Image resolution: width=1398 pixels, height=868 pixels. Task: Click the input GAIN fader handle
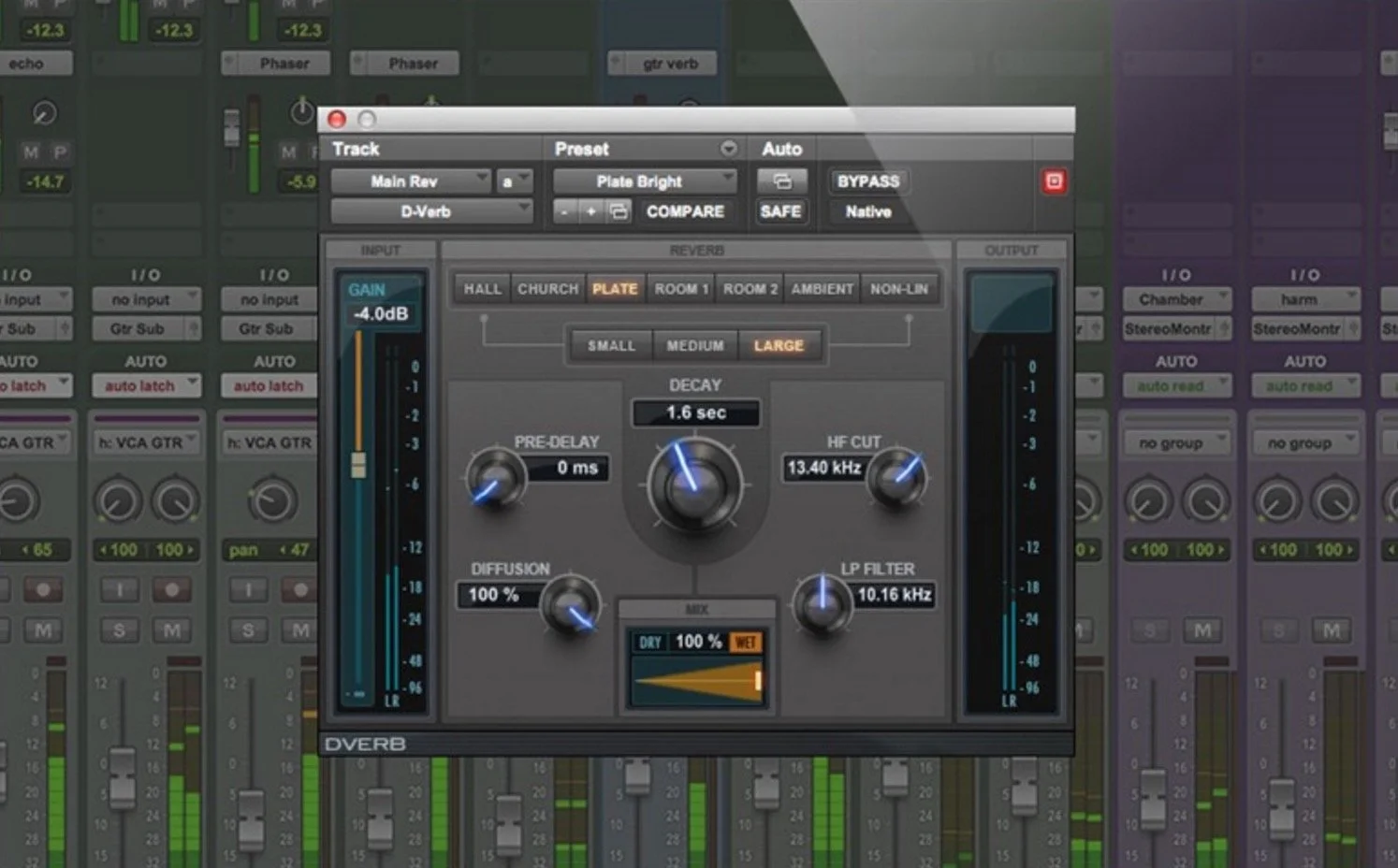click(x=358, y=465)
